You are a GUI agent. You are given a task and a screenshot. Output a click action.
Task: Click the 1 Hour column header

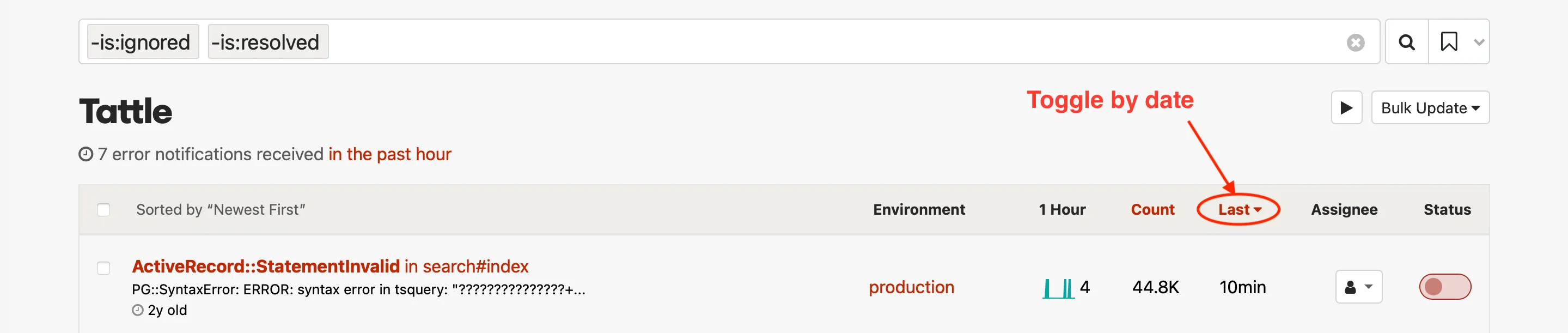pyautogui.click(x=1061, y=209)
